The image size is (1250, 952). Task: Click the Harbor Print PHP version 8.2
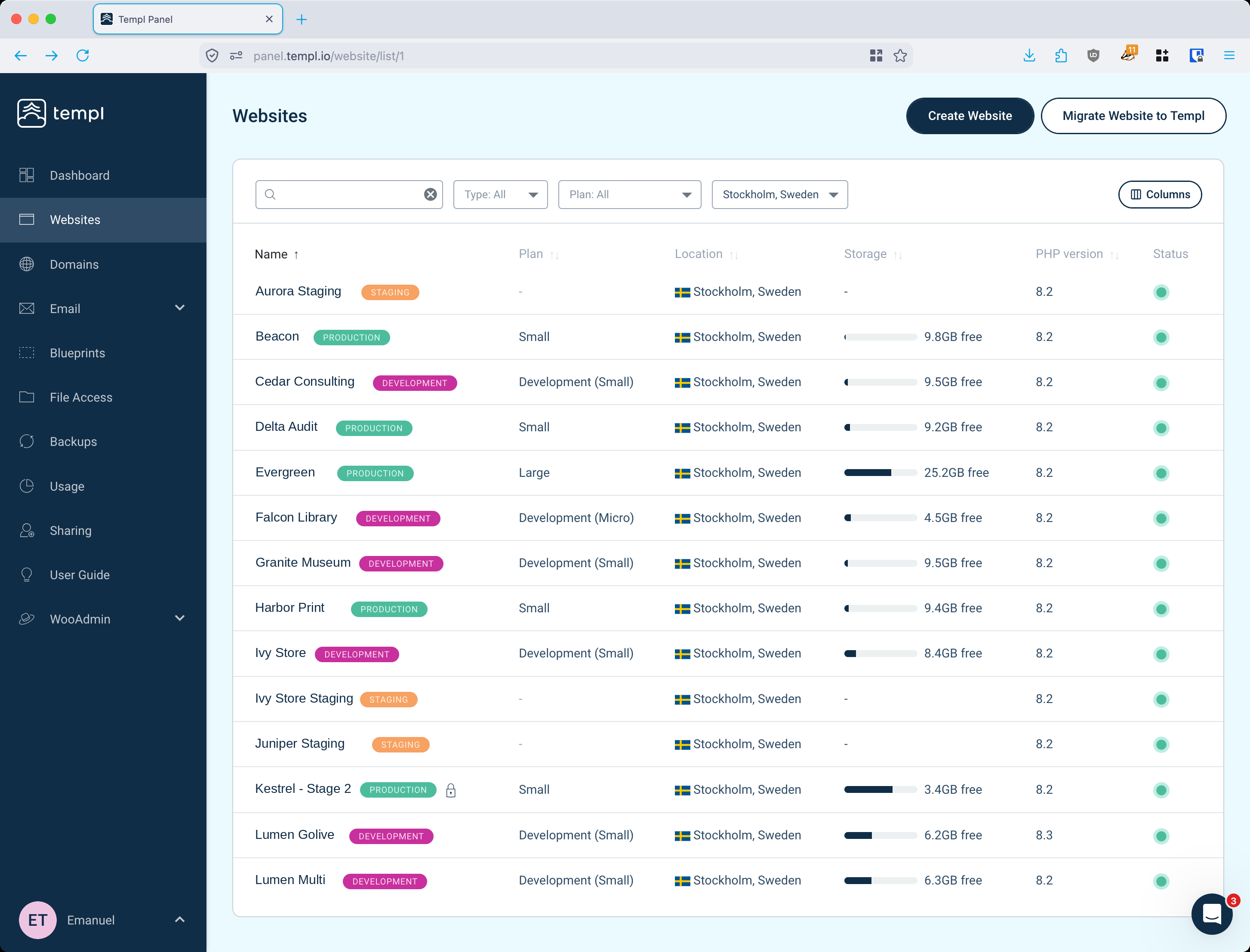coord(1044,608)
